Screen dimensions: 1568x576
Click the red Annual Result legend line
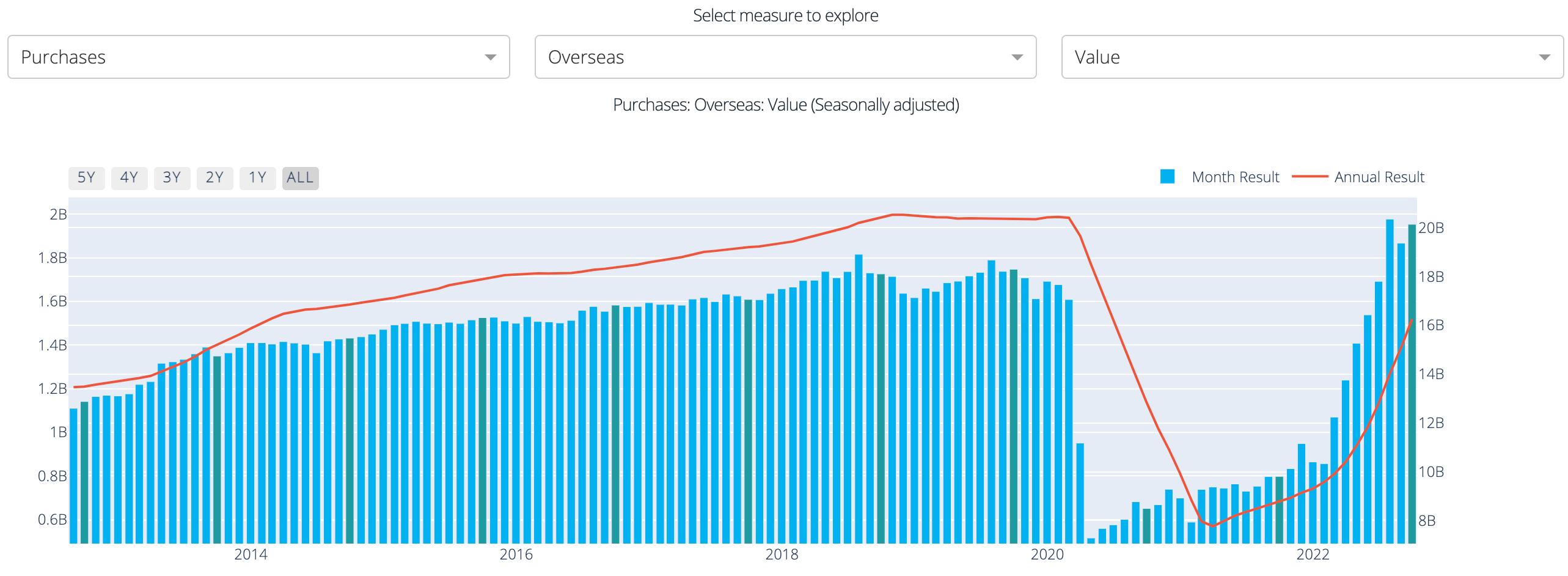(1310, 177)
